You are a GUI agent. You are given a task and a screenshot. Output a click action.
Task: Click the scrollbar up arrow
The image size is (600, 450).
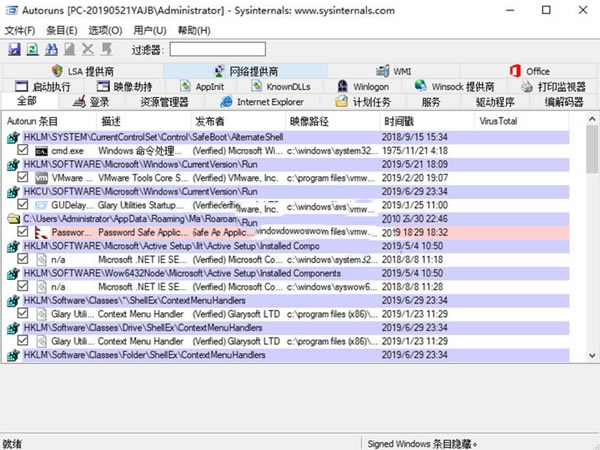point(592,119)
